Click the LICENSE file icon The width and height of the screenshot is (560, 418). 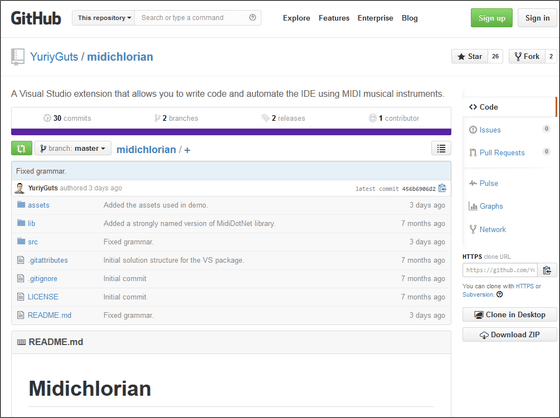21,297
